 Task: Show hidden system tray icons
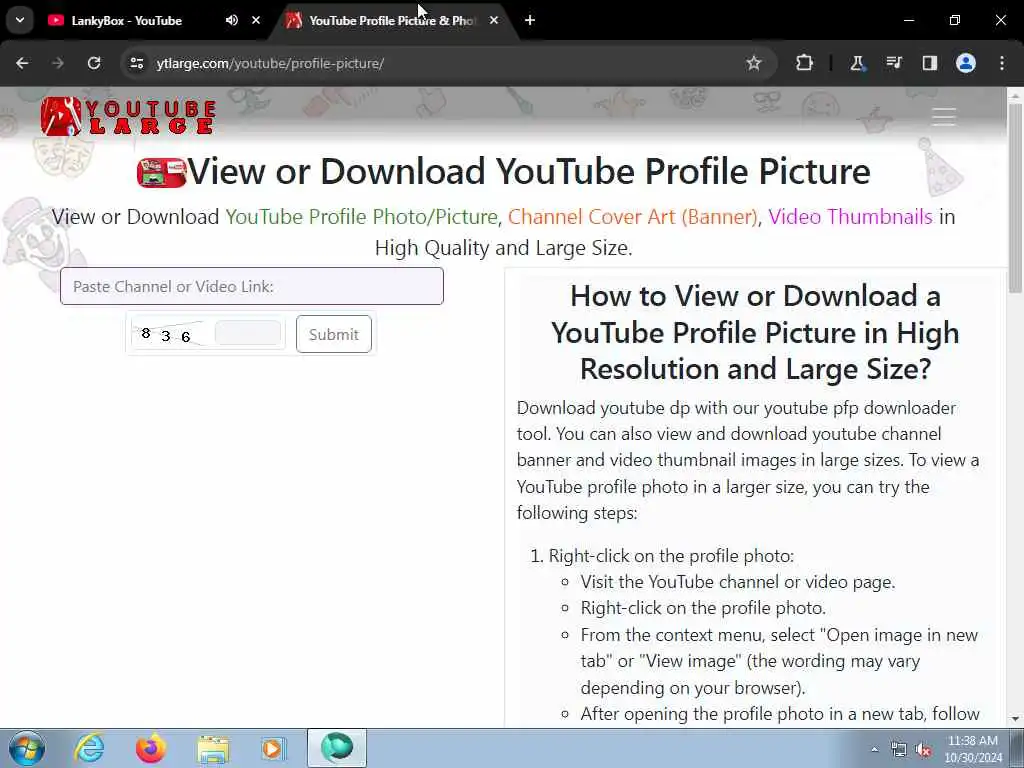pos(874,749)
